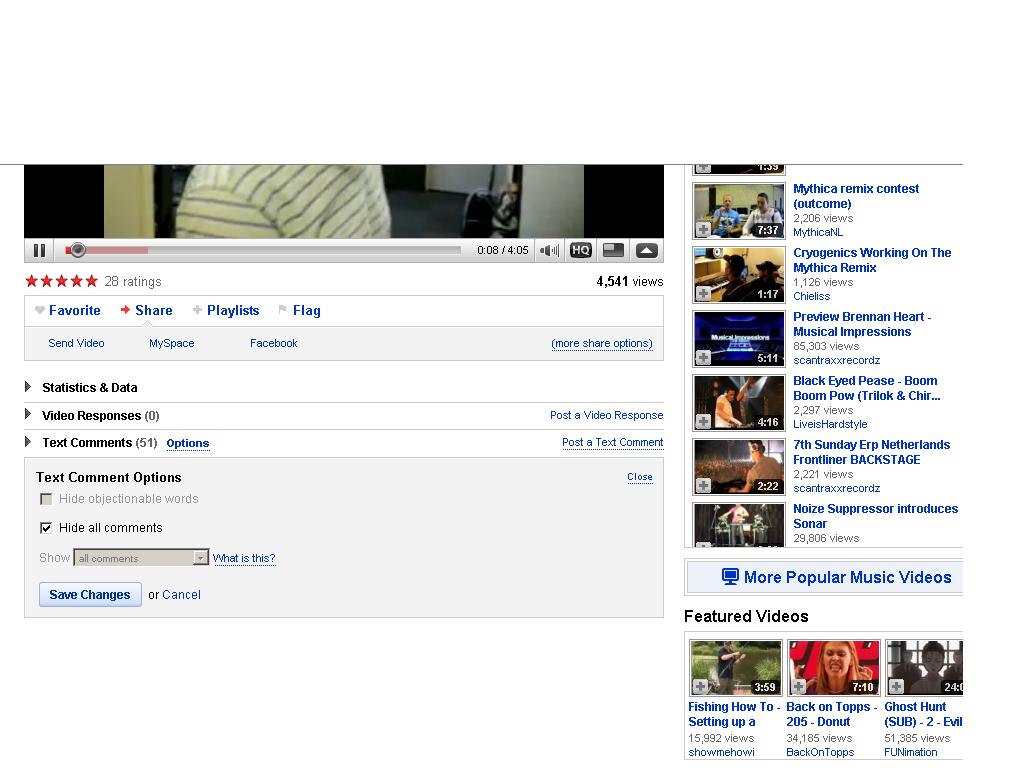Add Ghost Hunt video to queue

(x=896, y=687)
